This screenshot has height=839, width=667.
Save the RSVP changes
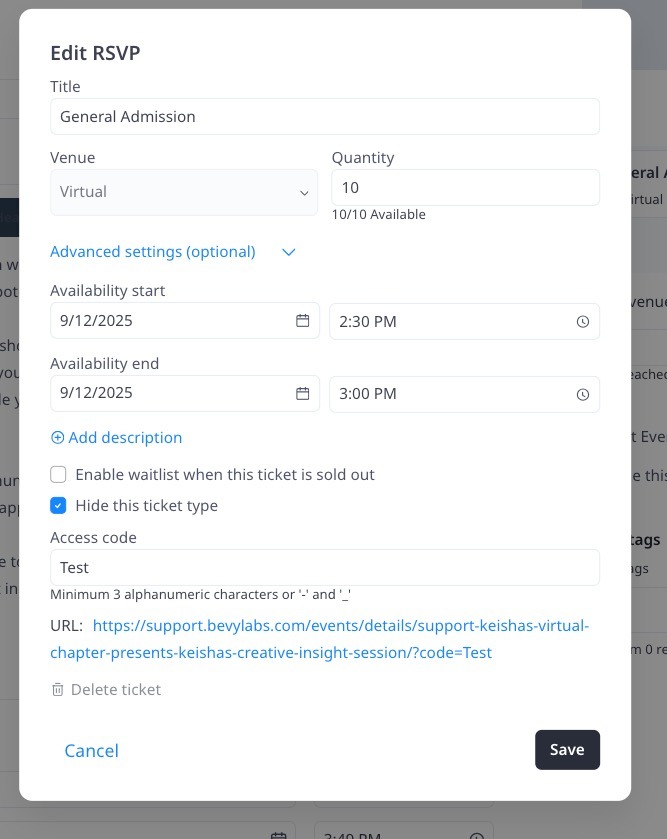[567, 750]
